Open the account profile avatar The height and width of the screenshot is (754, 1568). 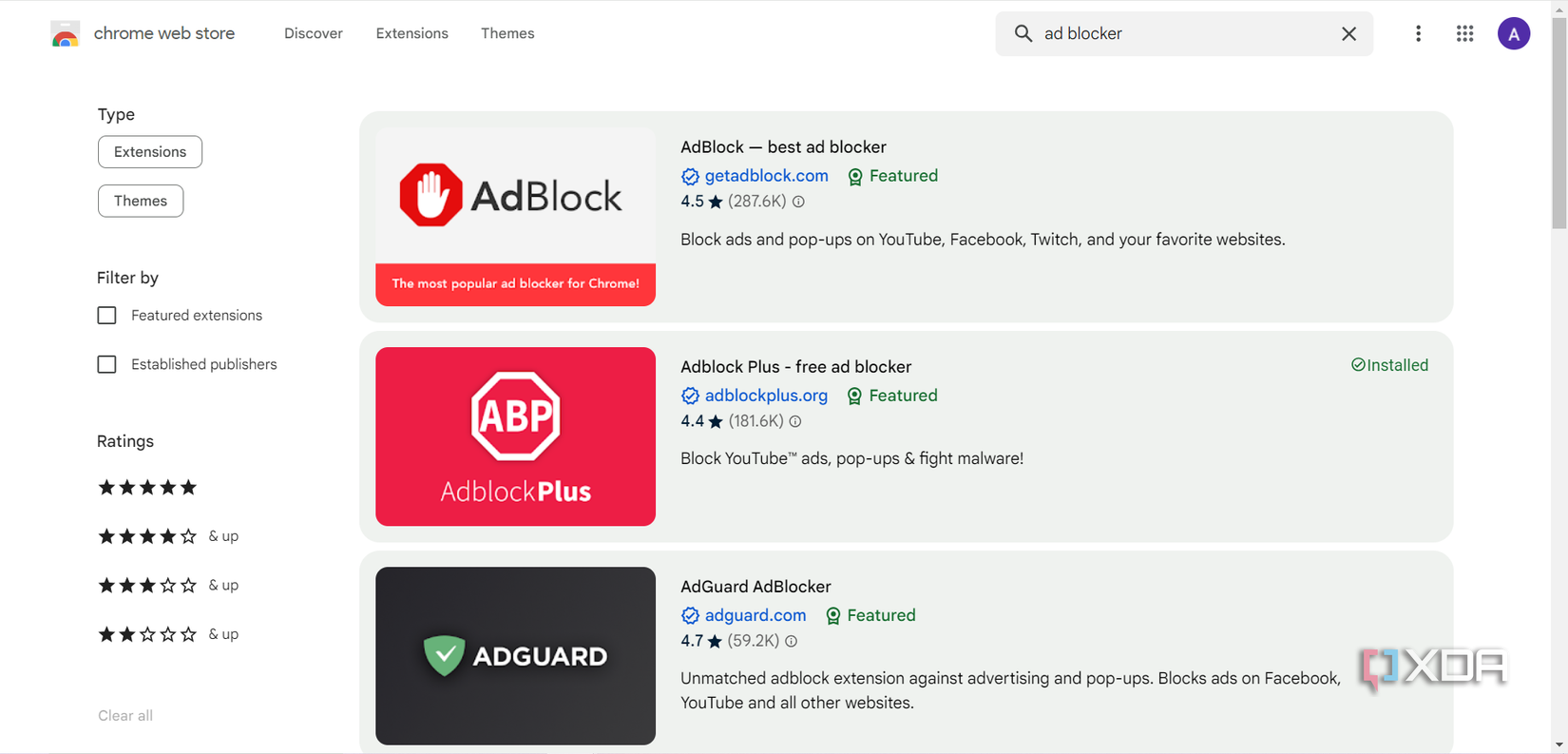tap(1513, 34)
